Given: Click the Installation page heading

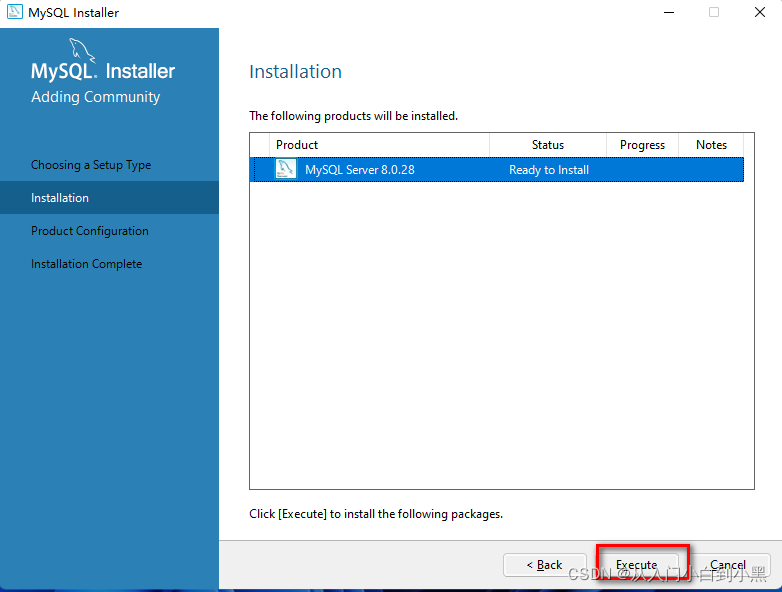Looking at the screenshot, I should coord(295,72).
